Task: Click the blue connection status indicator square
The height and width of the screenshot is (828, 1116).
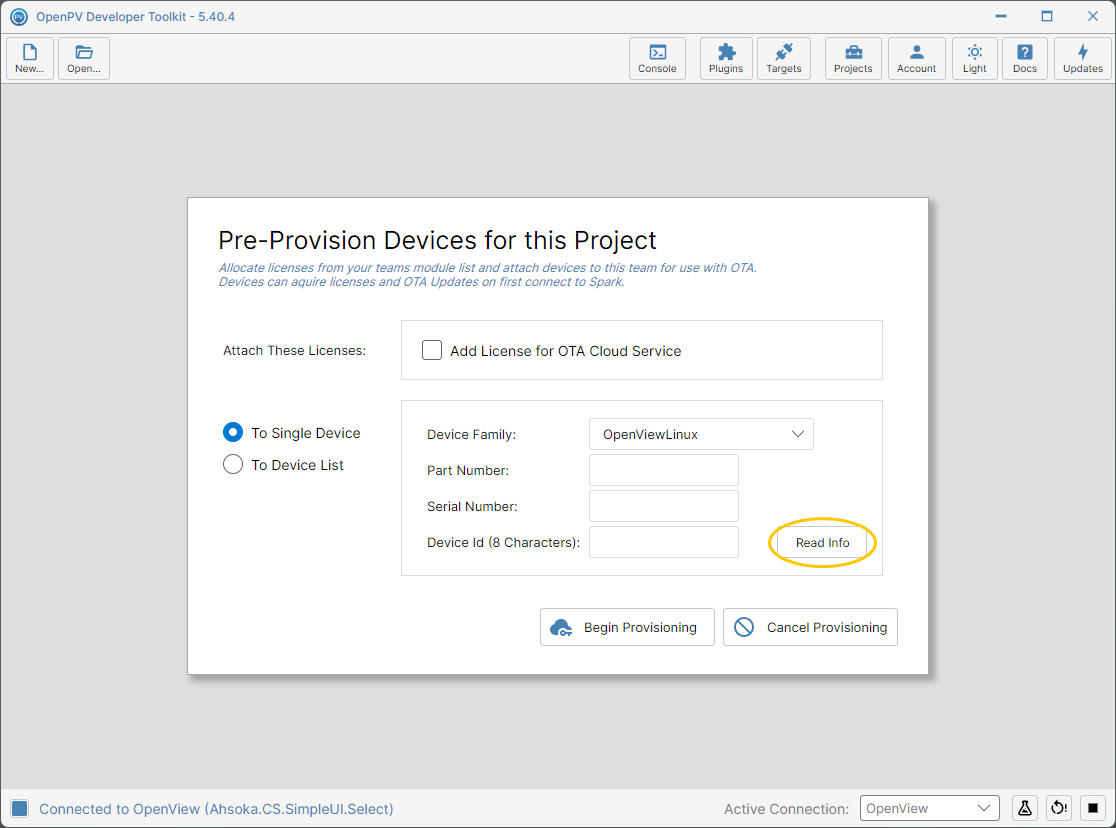Action: coord(19,808)
